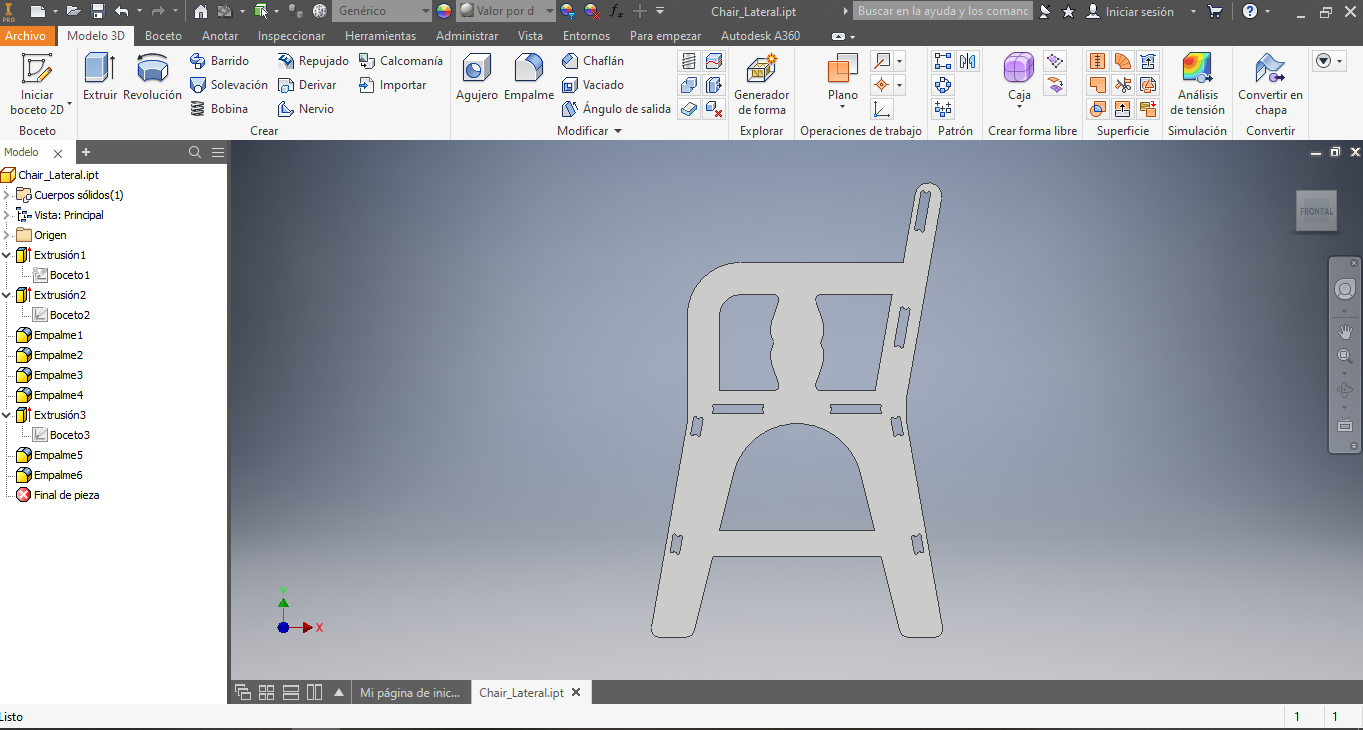Activate the Empalme tool in the ribbon
Screen dimensions: 1363x730
pos(529,78)
